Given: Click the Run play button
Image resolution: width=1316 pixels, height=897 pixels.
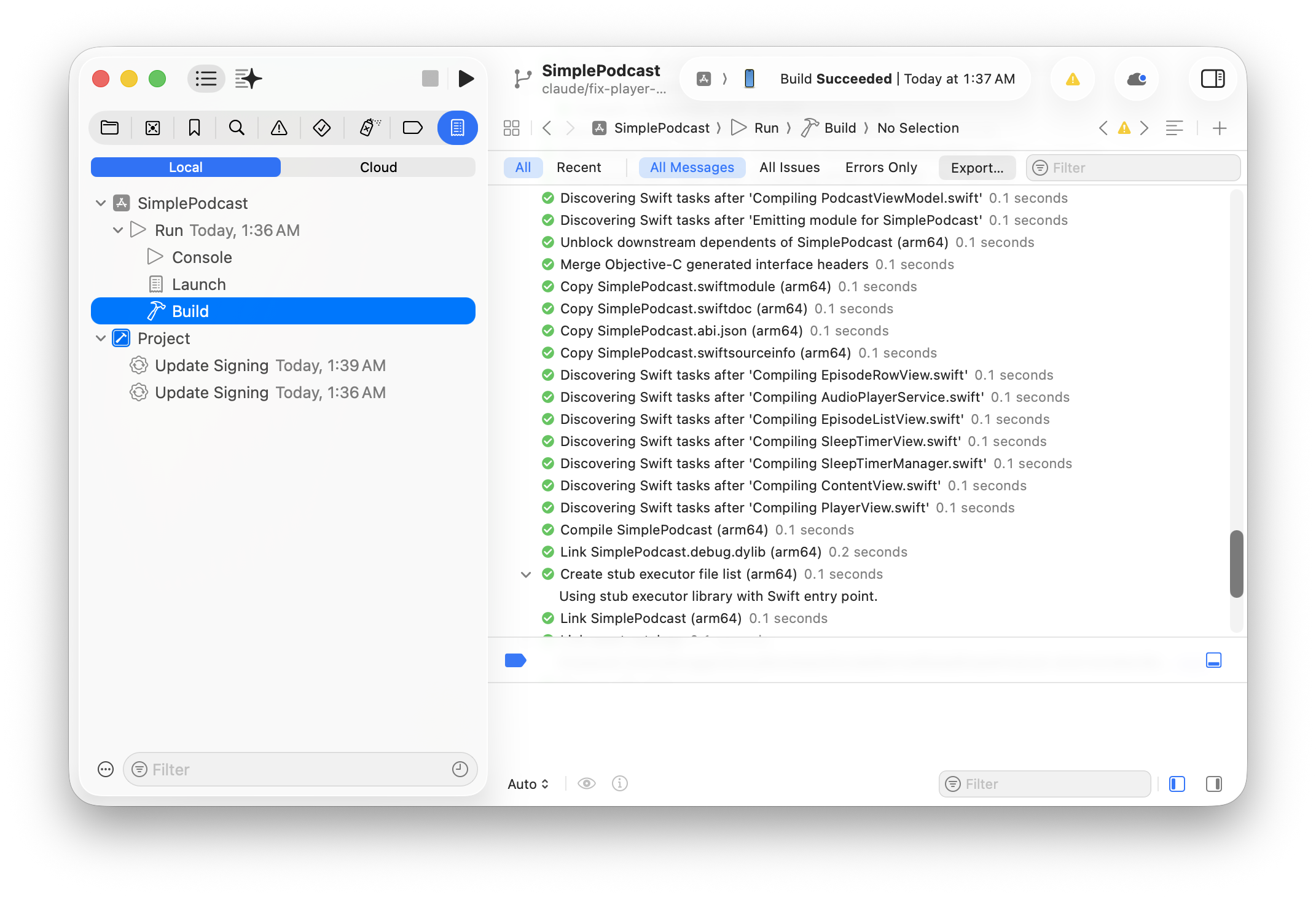Looking at the screenshot, I should (x=466, y=79).
